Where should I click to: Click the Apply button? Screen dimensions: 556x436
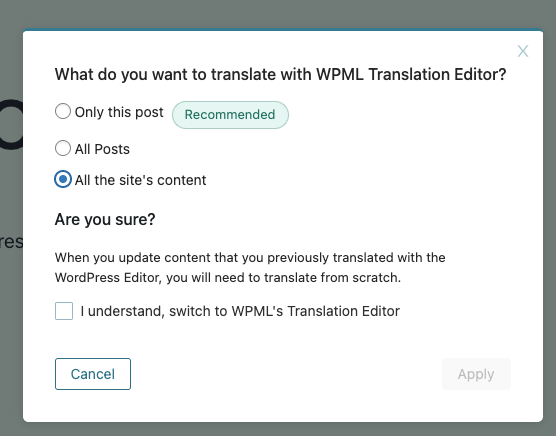pos(476,374)
